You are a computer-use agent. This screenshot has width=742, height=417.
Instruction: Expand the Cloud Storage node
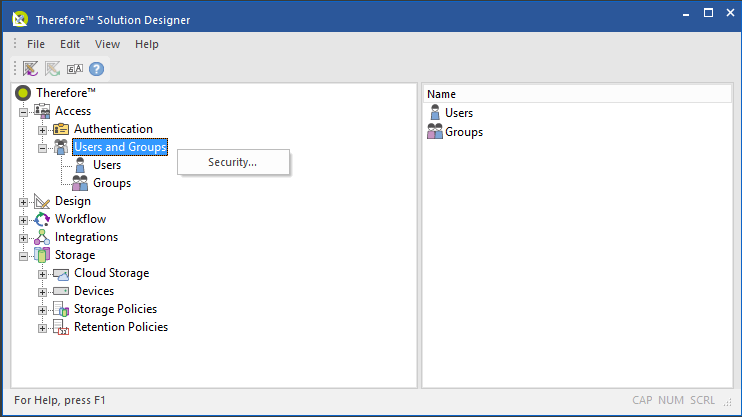[42, 274]
